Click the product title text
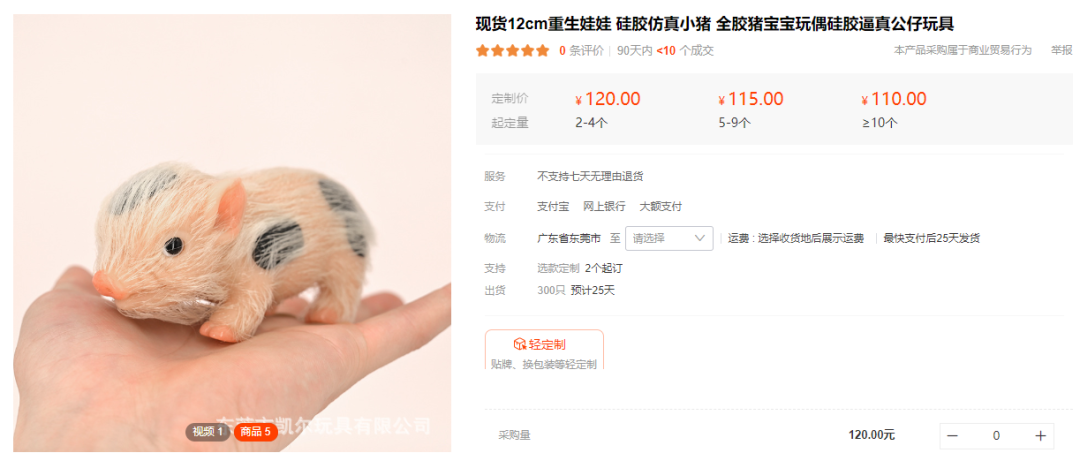 715,25
